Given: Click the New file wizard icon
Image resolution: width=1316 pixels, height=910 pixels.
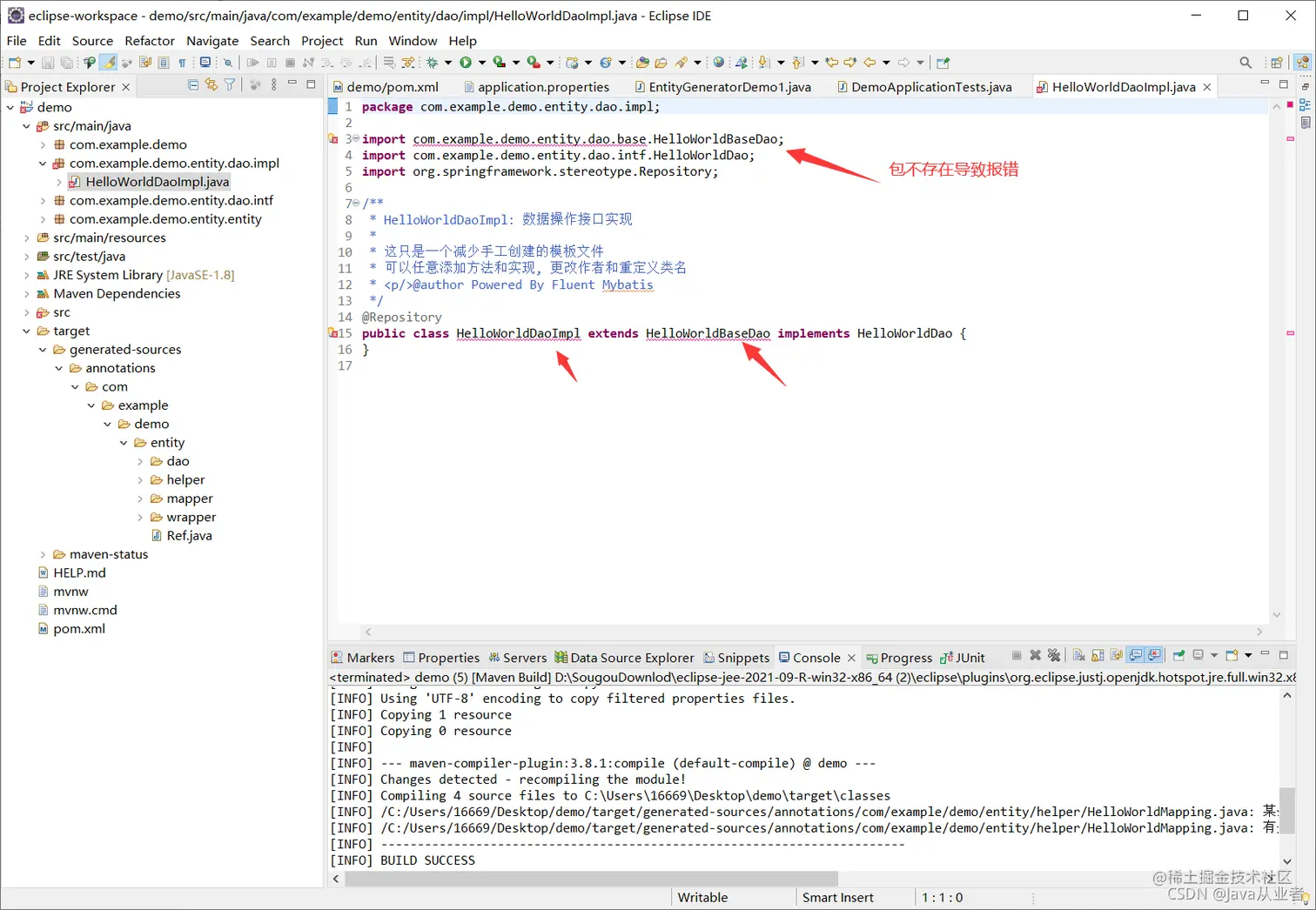Looking at the screenshot, I should click(15, 63).
